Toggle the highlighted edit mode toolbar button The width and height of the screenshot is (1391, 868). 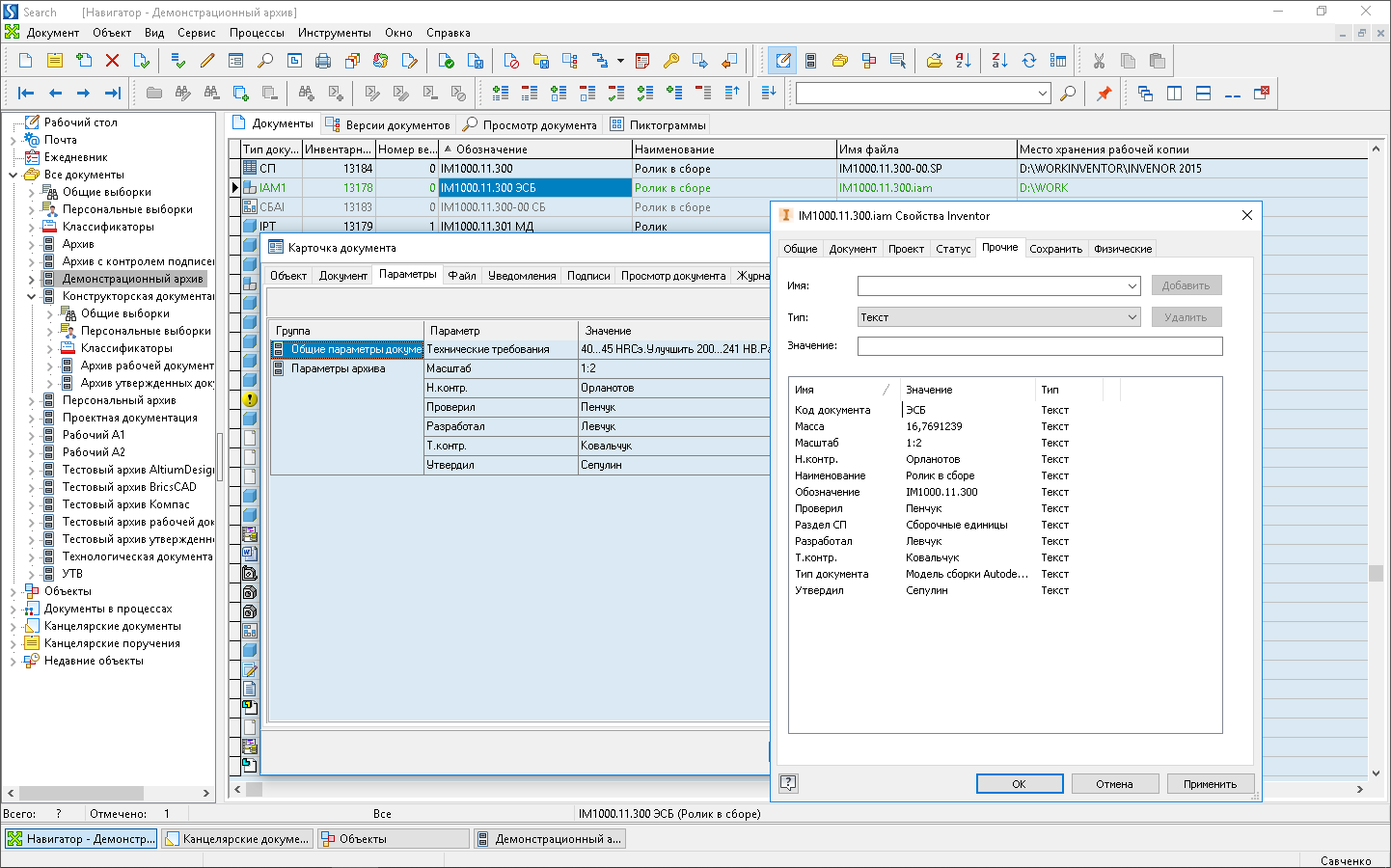click(x=782, y=61)
